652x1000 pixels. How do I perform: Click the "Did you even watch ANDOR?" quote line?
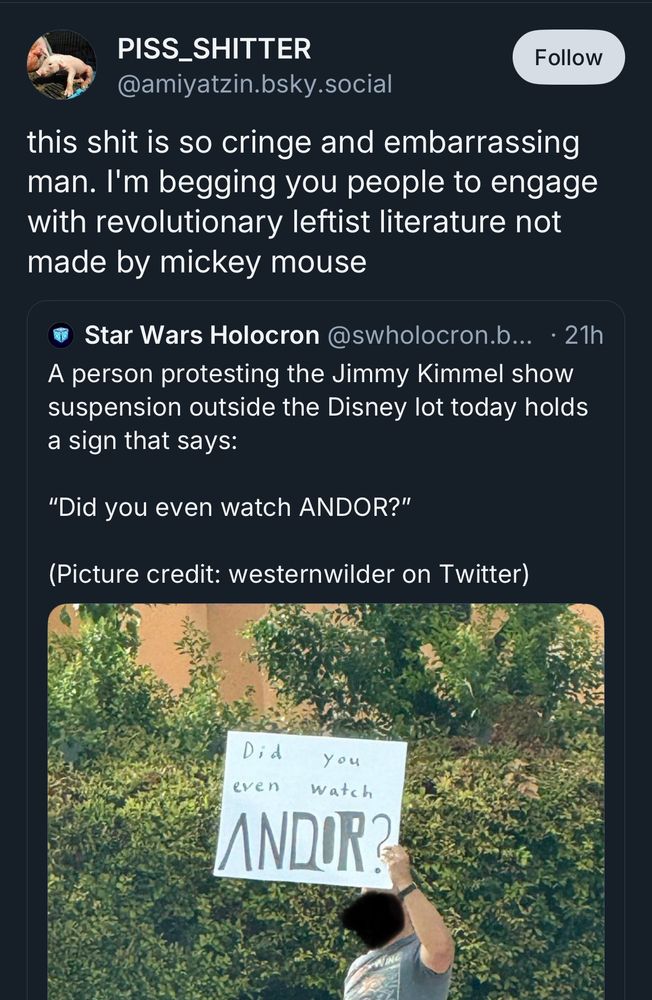pos(230,508)
